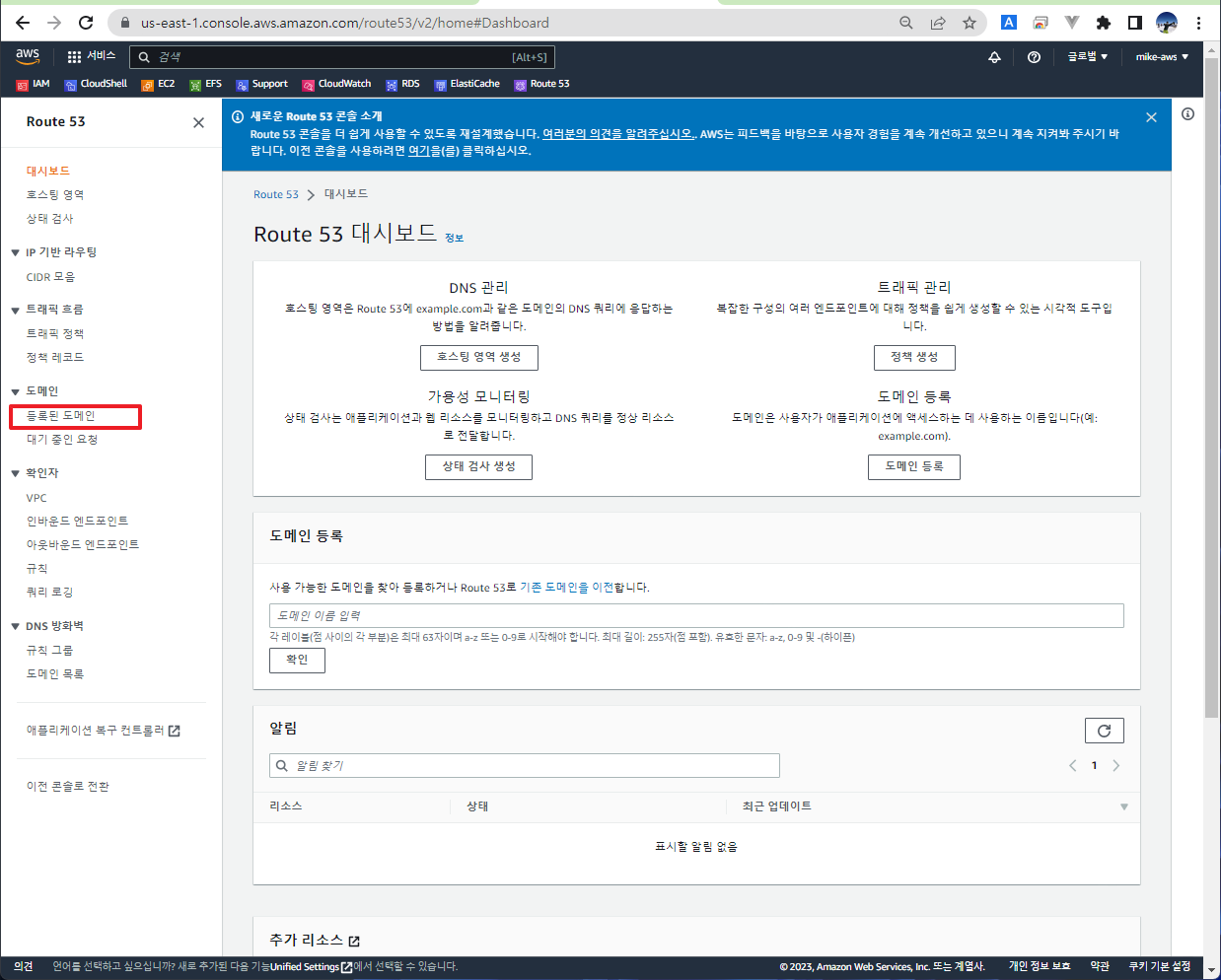Open CIDR 모음 in the sidebar

pyautogui.click(x=50, y=277)
